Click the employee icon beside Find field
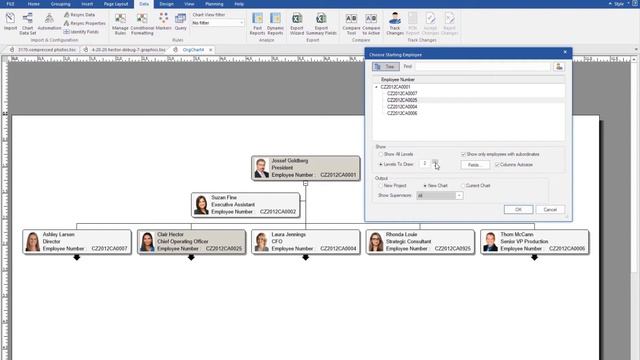The image size is (640, 360). pos(559,67)
